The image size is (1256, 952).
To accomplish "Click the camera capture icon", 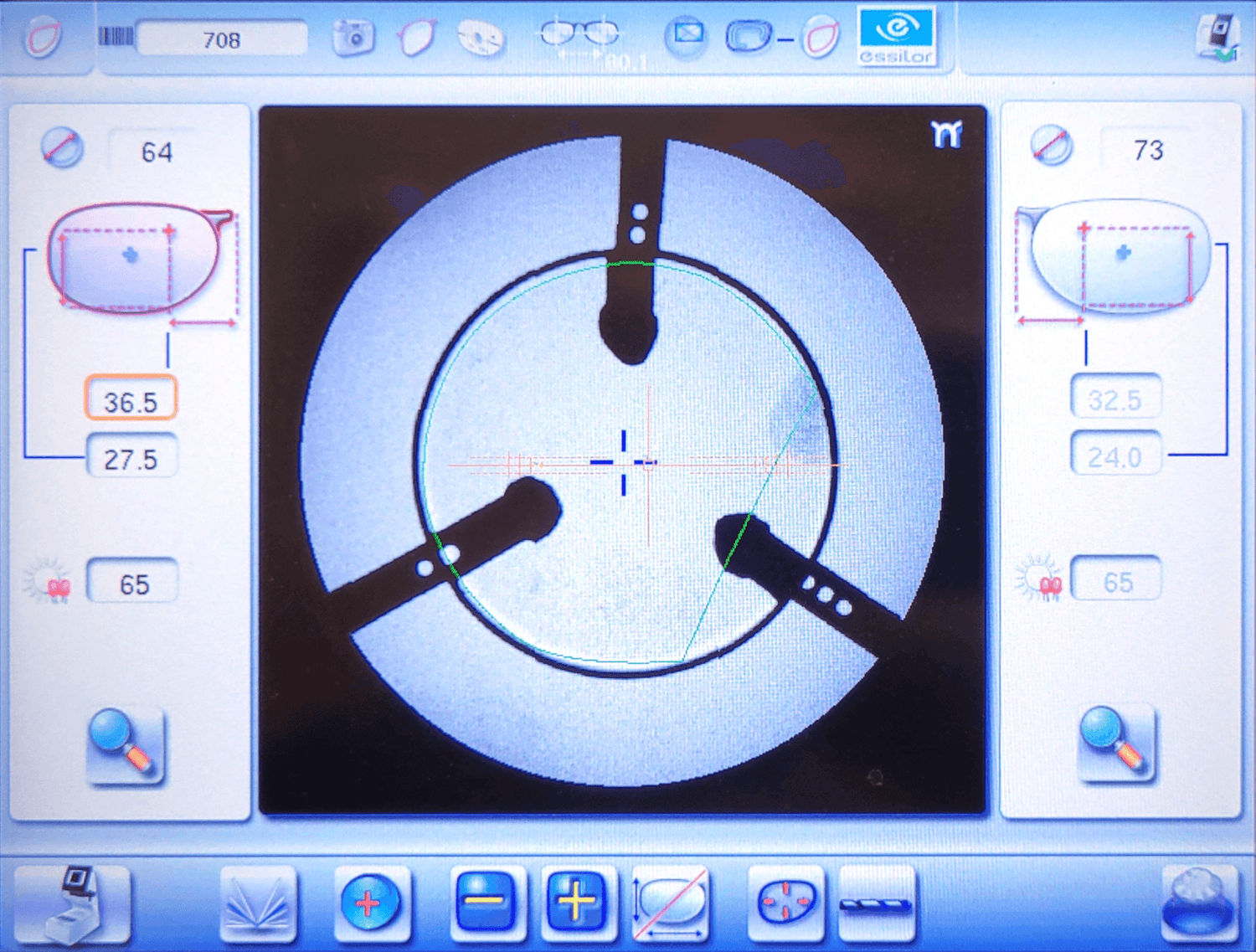I will [353, 37].
